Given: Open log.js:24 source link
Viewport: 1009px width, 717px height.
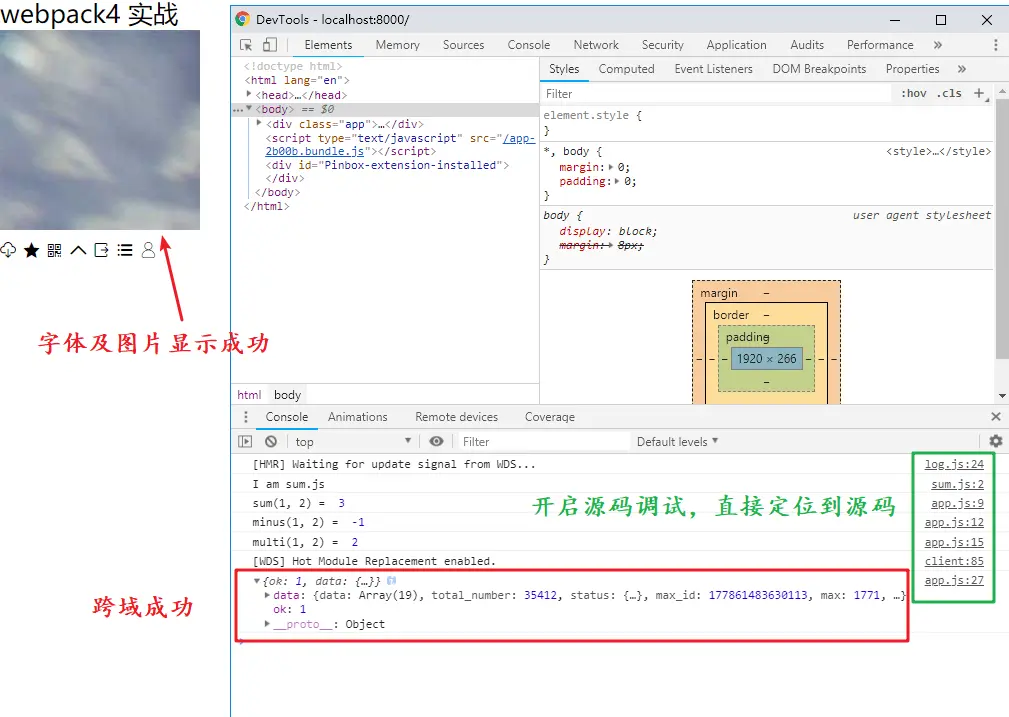Looking at the screenshot, I should [x=954, y=464].
